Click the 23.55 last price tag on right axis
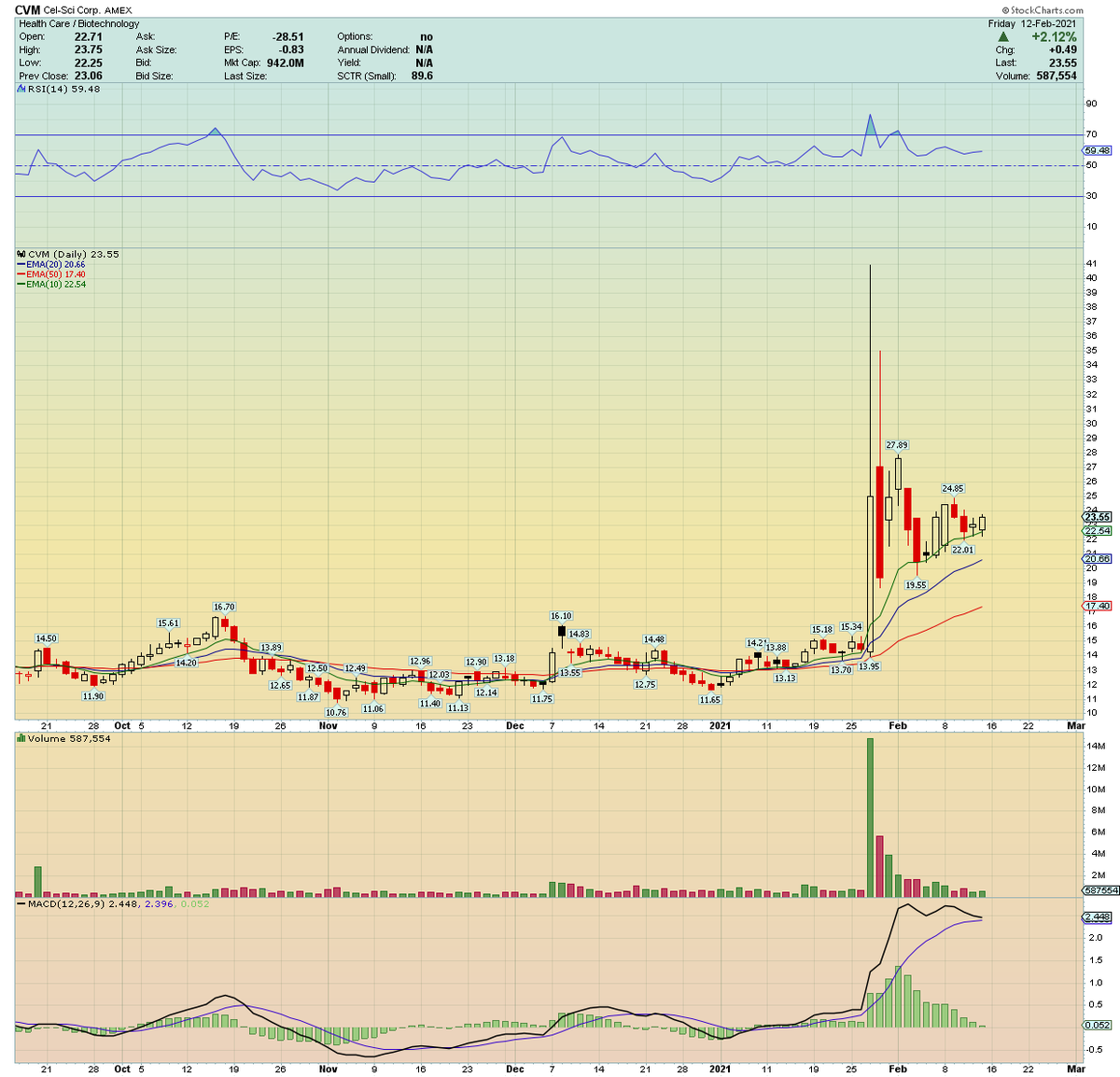Viewport: 1120px width, 1077px height. (x=1098, y=517)
